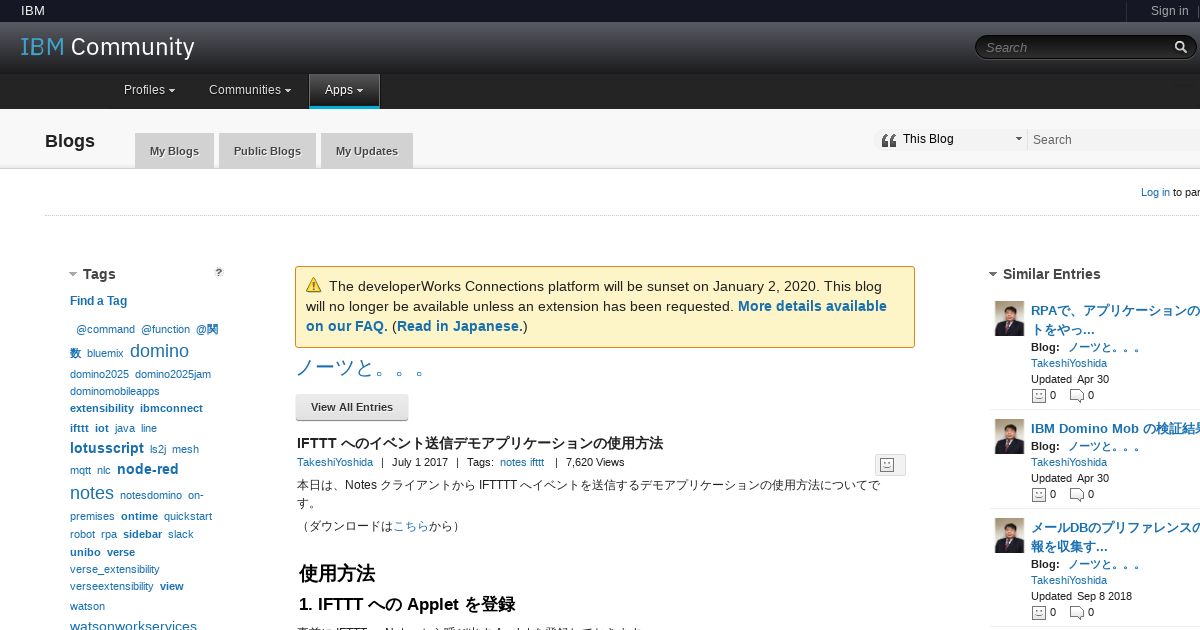Open author avatar of the メールDB entry
Viewport: 1200px width, 630px height.
pyautogui.click(x=1009, y=536)
